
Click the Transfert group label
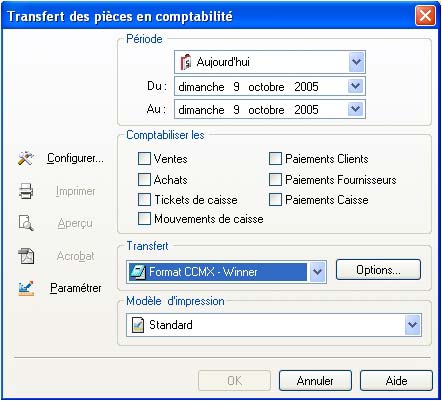tap(148, 246)
